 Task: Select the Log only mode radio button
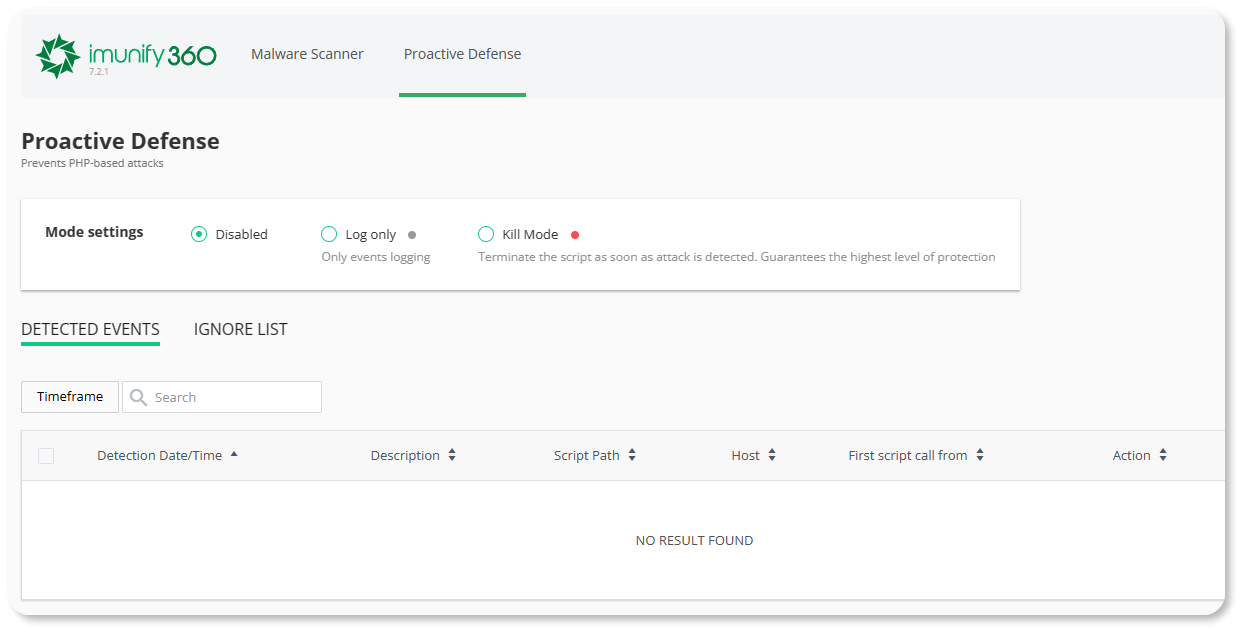coord(329,234)
